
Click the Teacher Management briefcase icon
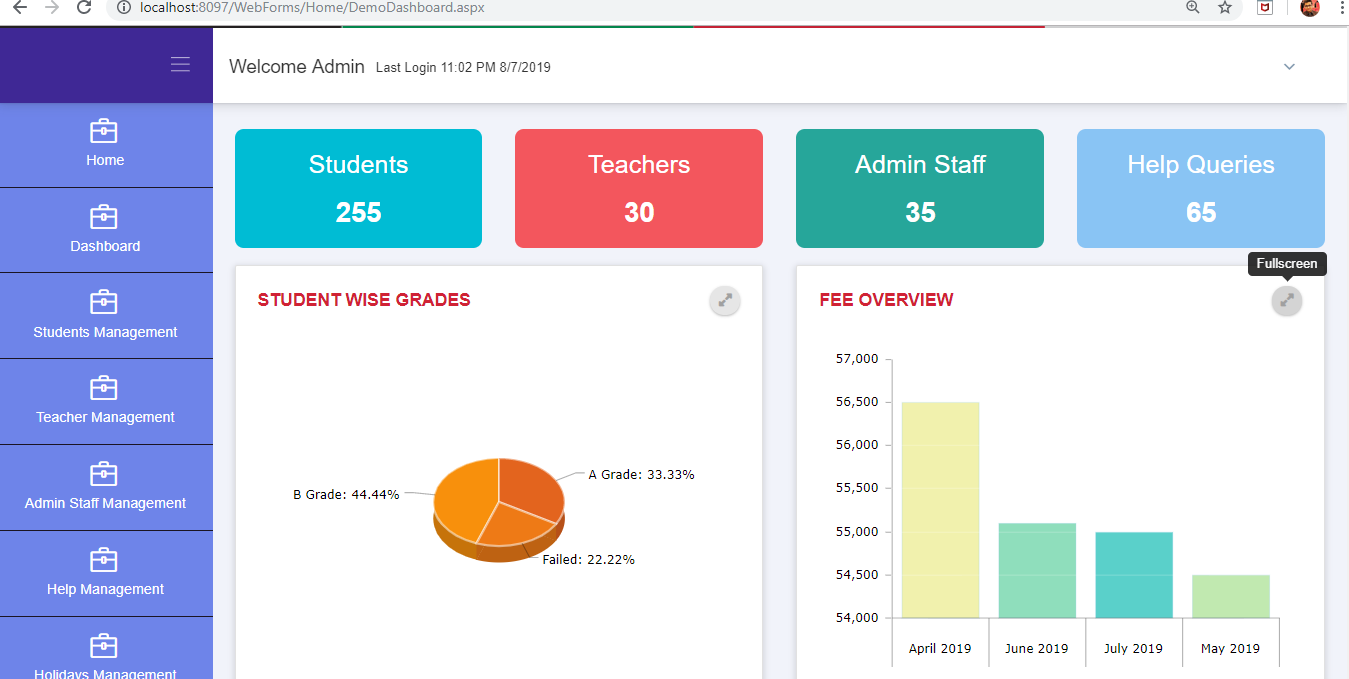click(x=104, y=388)
